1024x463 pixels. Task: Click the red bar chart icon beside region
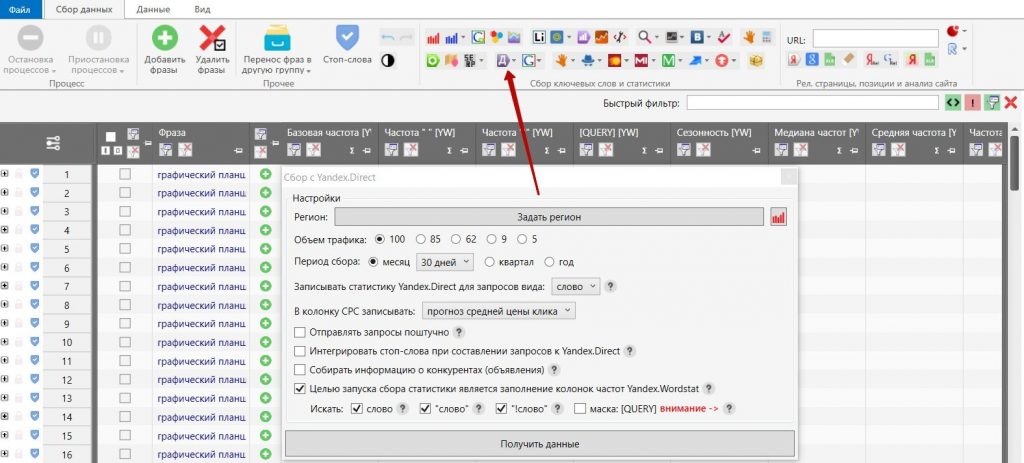[779, 217]
